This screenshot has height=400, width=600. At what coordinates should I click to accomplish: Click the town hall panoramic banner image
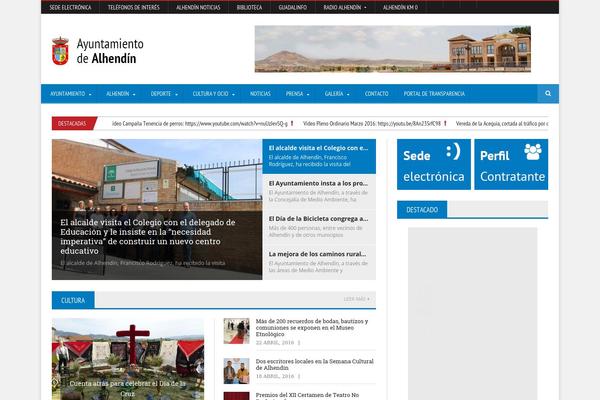pyautogui.click(x=393, y=49)
